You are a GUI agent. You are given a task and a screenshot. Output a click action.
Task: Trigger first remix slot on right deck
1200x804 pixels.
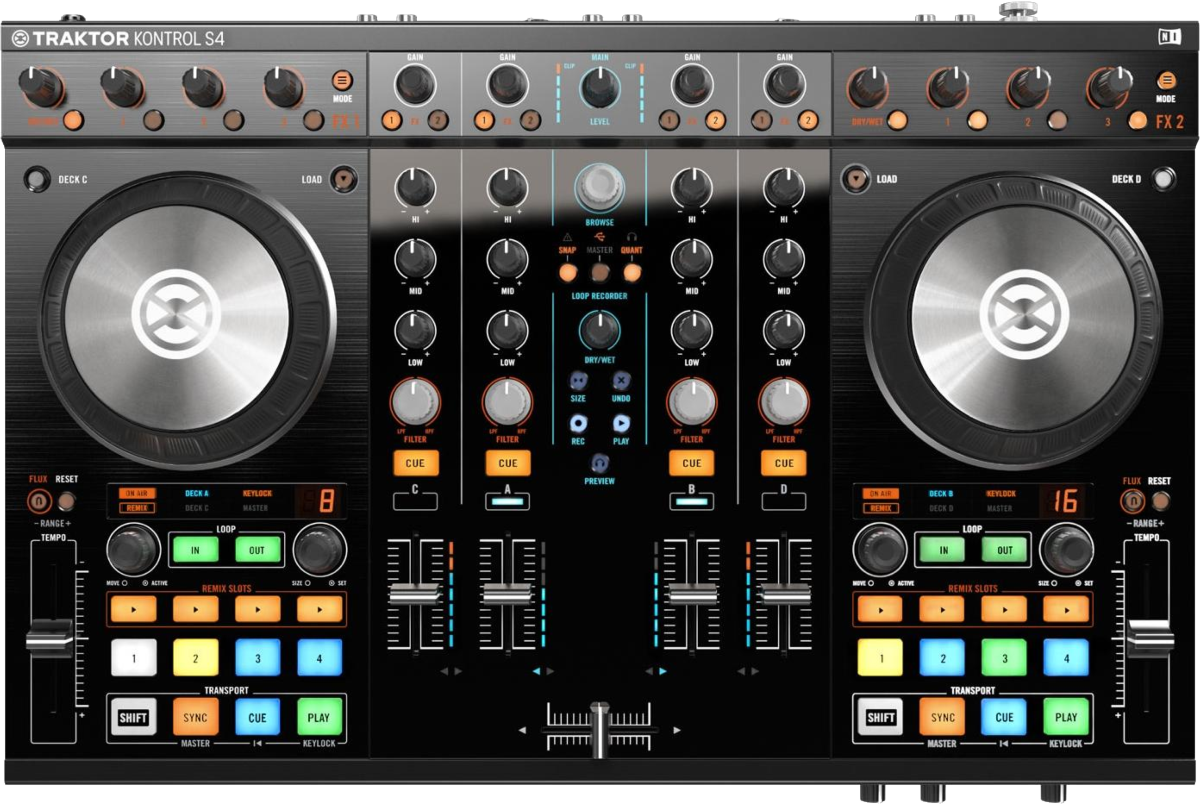(880, 608)
